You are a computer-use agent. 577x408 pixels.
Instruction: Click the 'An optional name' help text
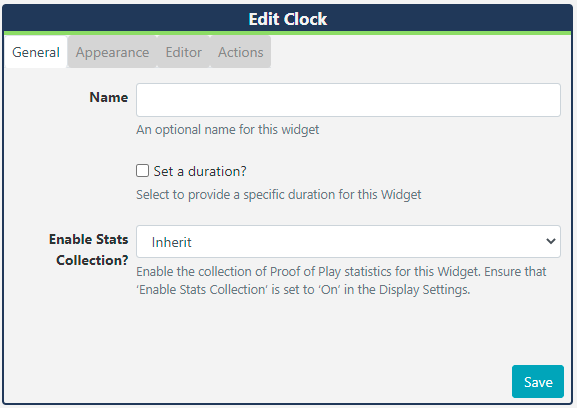point(227,130)
